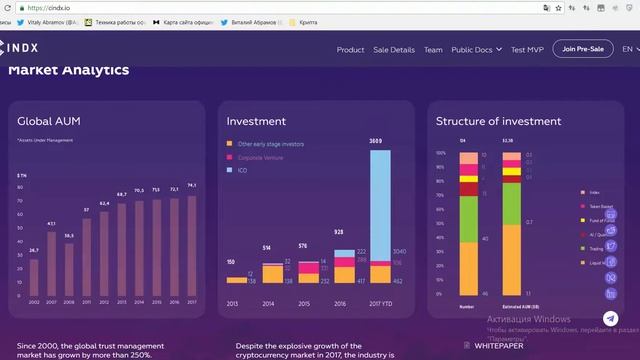640x360 pixels.
Task: Go to Product section in navigation
Action: click(350, 50)
